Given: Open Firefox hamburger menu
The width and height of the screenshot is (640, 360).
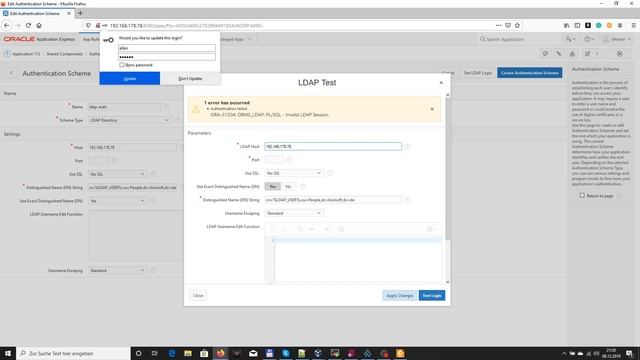Looking at the screenshot, I should pyautogui.click(x=633, y=25).
